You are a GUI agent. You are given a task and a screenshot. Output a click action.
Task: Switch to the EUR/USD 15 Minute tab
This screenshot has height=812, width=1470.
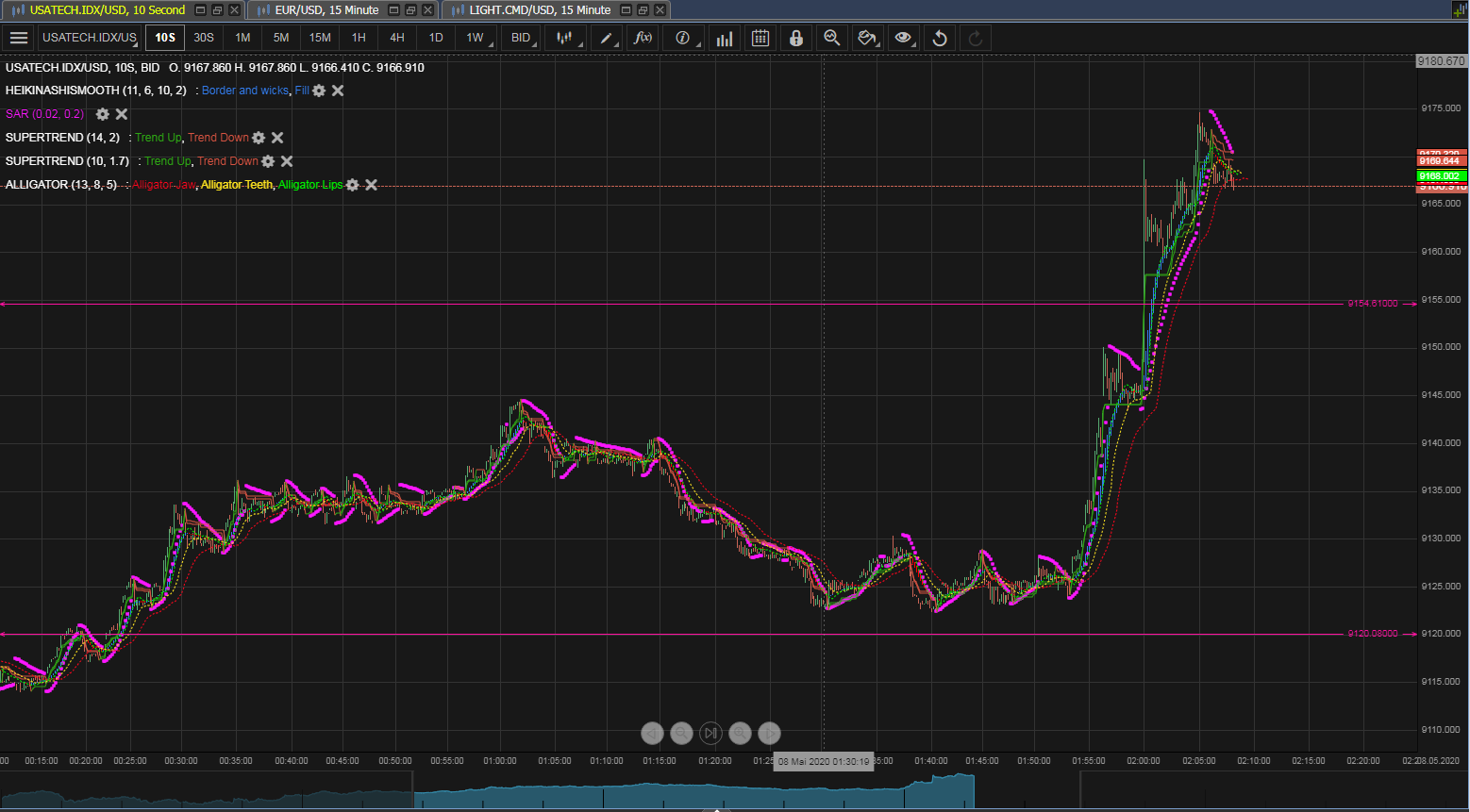pos(321,10)
